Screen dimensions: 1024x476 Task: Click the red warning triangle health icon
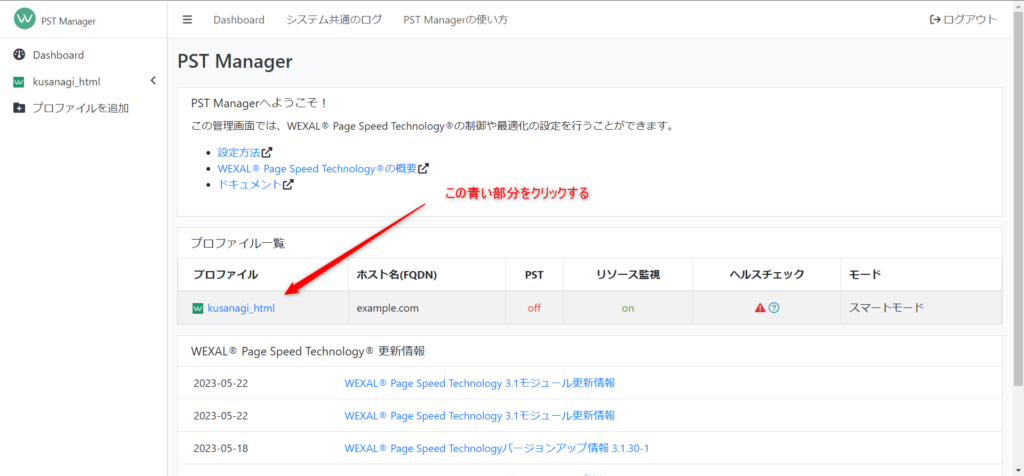pos(760,308)
